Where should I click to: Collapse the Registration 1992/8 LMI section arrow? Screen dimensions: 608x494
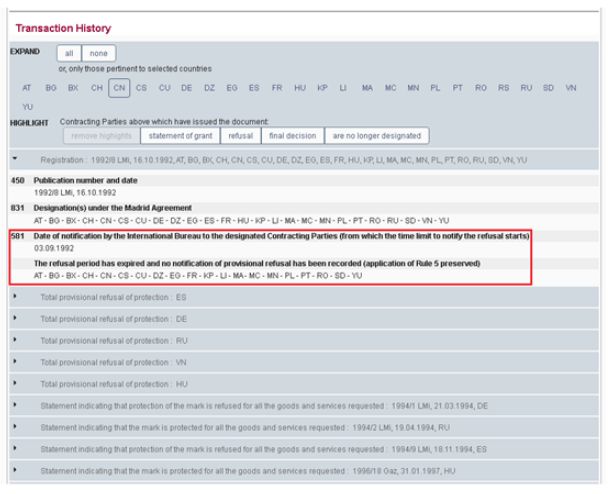pyautogui.click(x=15, y=158)
